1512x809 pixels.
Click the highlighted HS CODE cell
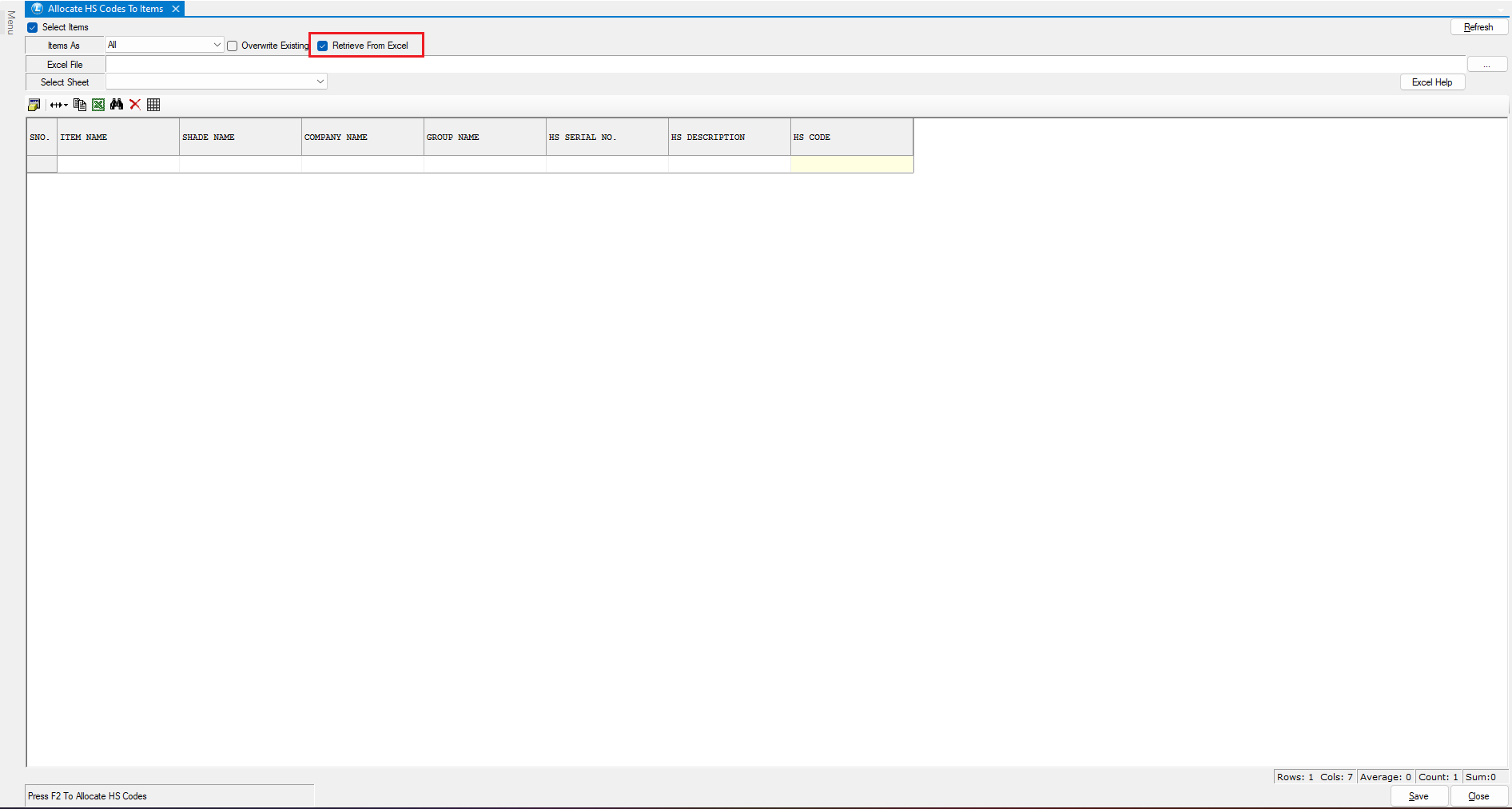[x=851, y=164]
